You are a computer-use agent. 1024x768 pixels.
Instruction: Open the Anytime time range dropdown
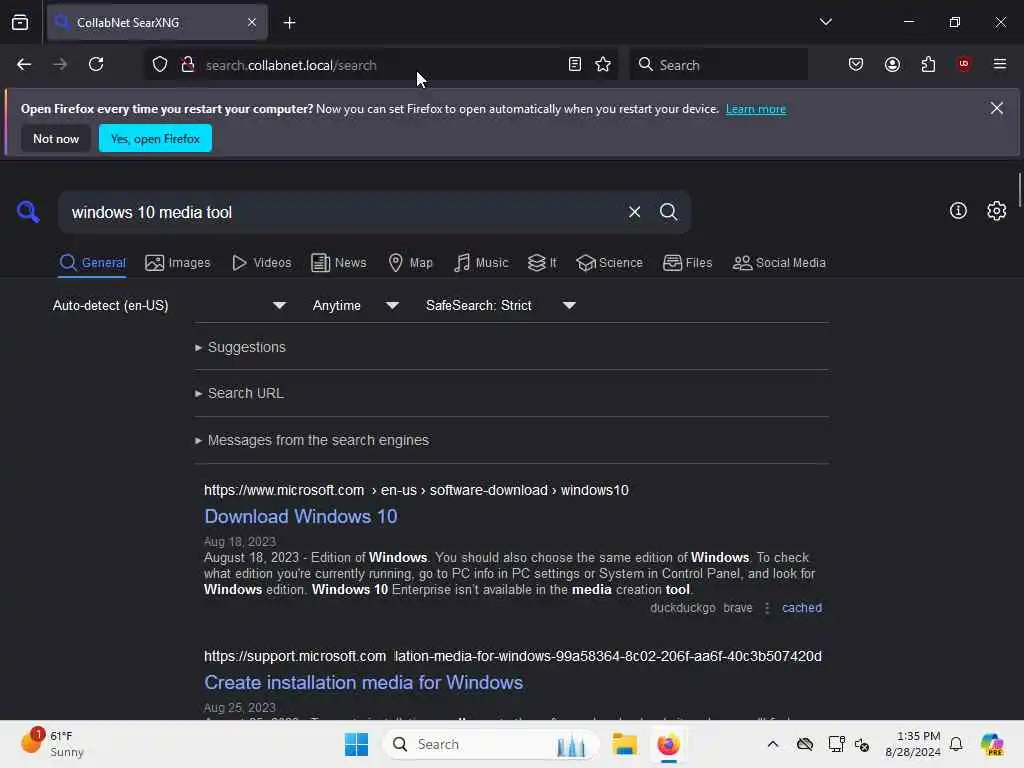point(355,306)
